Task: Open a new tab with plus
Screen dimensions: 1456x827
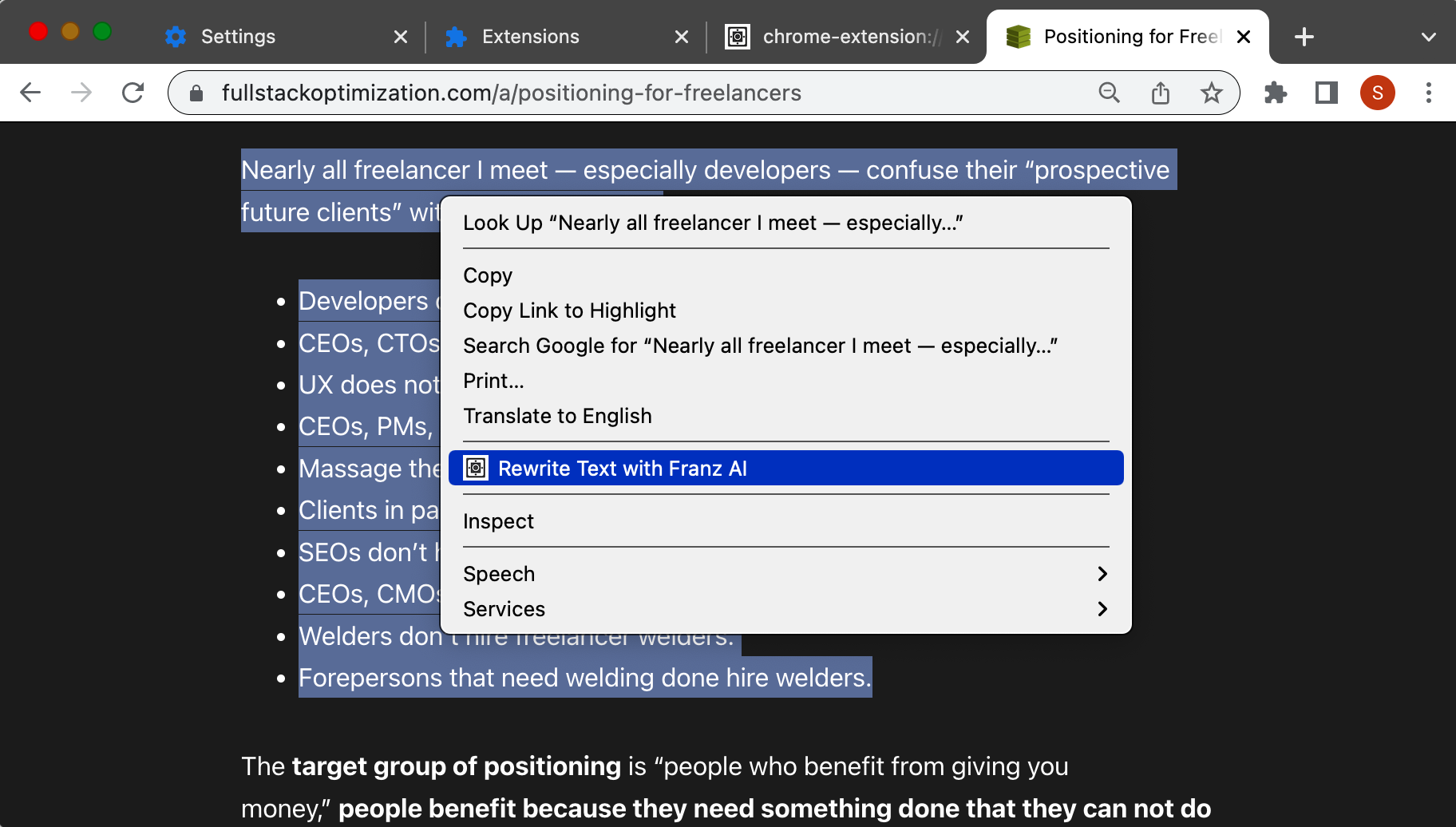Action: click(1304, 37)
